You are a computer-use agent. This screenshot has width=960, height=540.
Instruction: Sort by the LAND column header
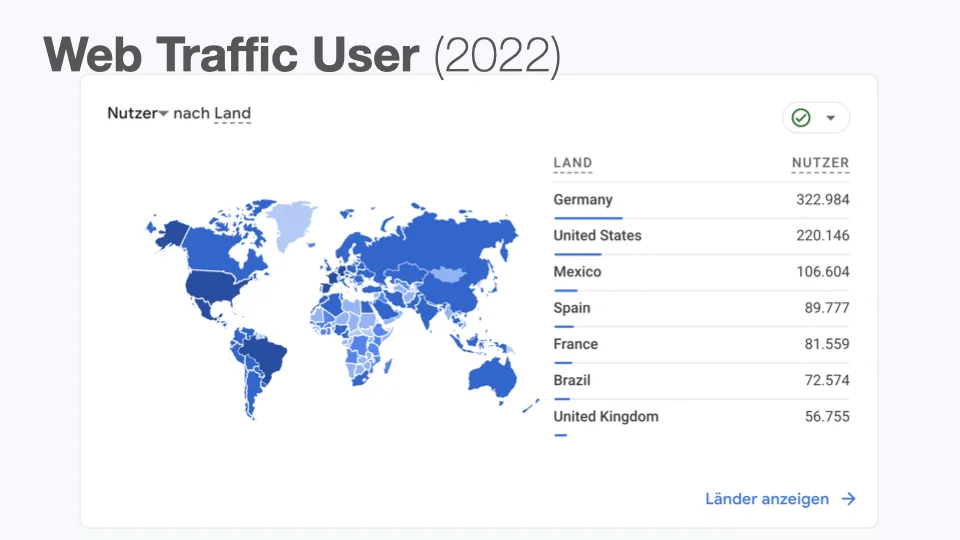[572, 163]
